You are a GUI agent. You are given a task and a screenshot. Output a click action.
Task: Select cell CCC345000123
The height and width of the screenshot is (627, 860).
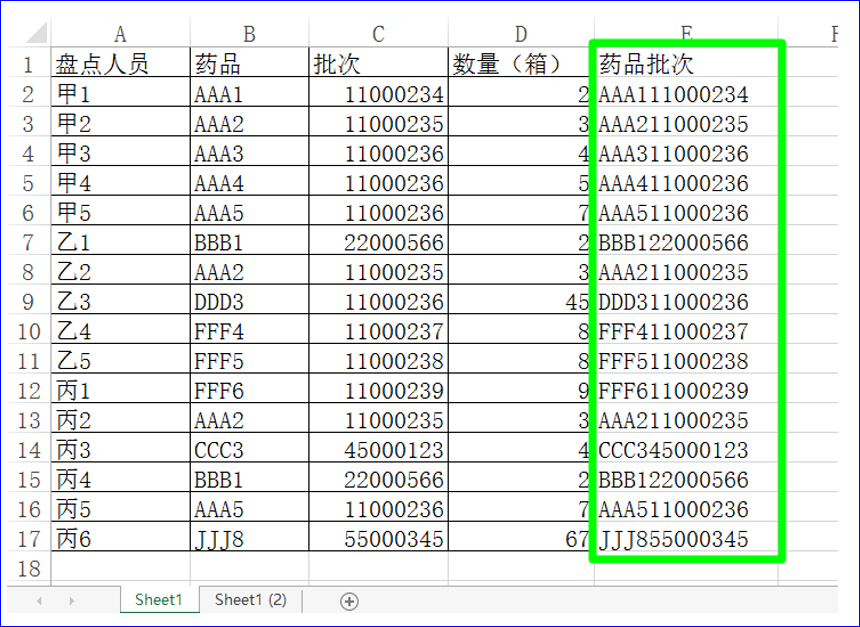(x=687, y=450)
